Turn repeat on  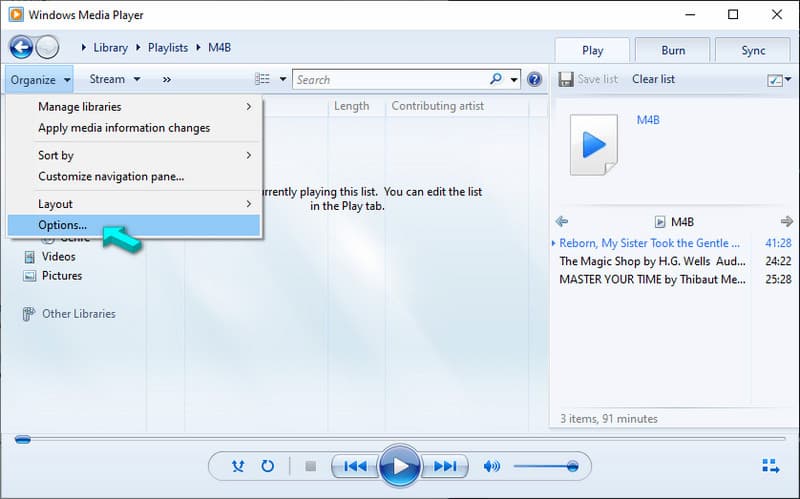tap(267, 466)
